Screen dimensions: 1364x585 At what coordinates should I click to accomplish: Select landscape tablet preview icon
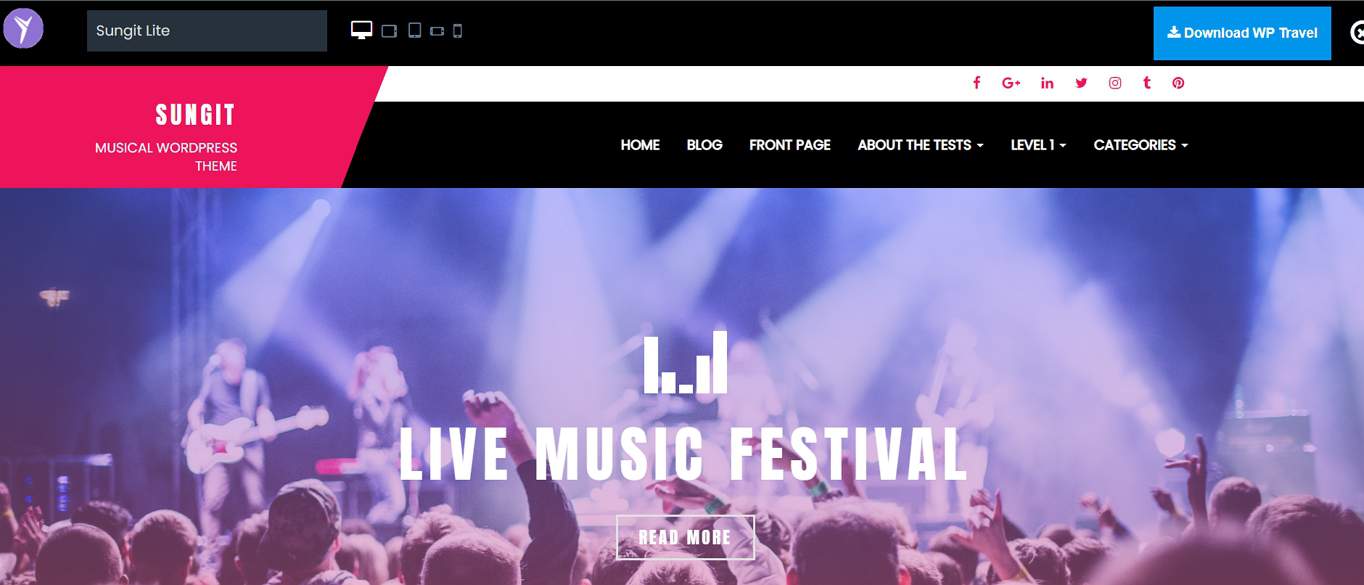tap(390, 31)
